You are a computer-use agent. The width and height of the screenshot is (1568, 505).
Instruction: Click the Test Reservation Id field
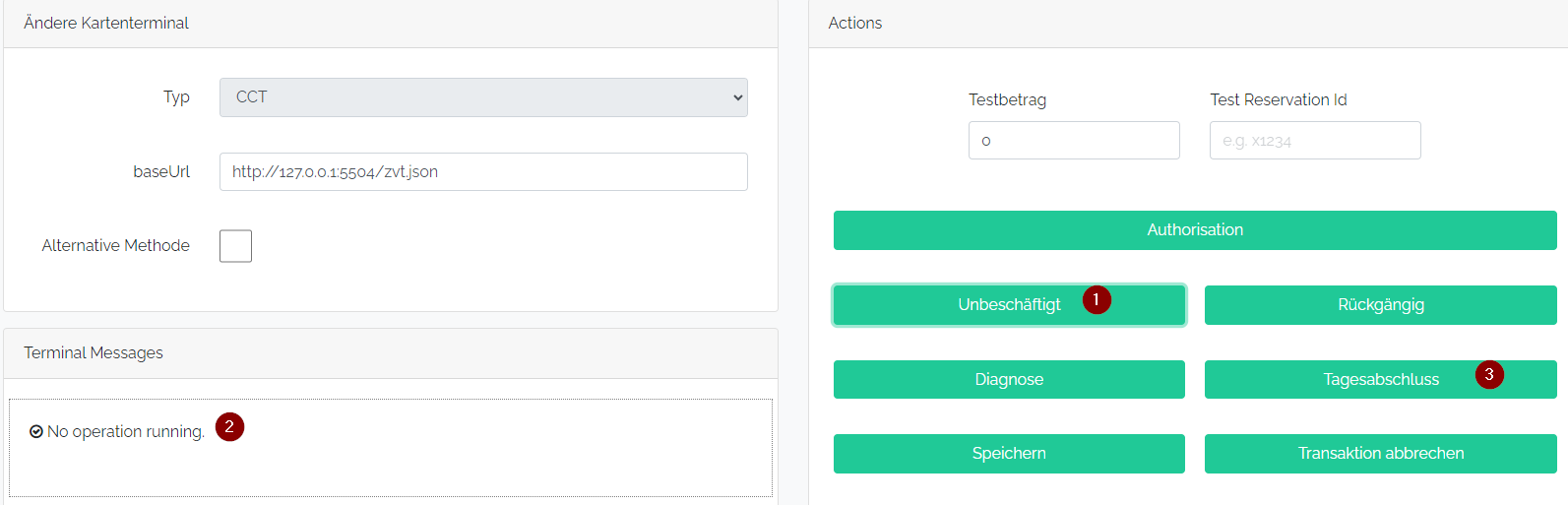click(x=1315, y=141)
